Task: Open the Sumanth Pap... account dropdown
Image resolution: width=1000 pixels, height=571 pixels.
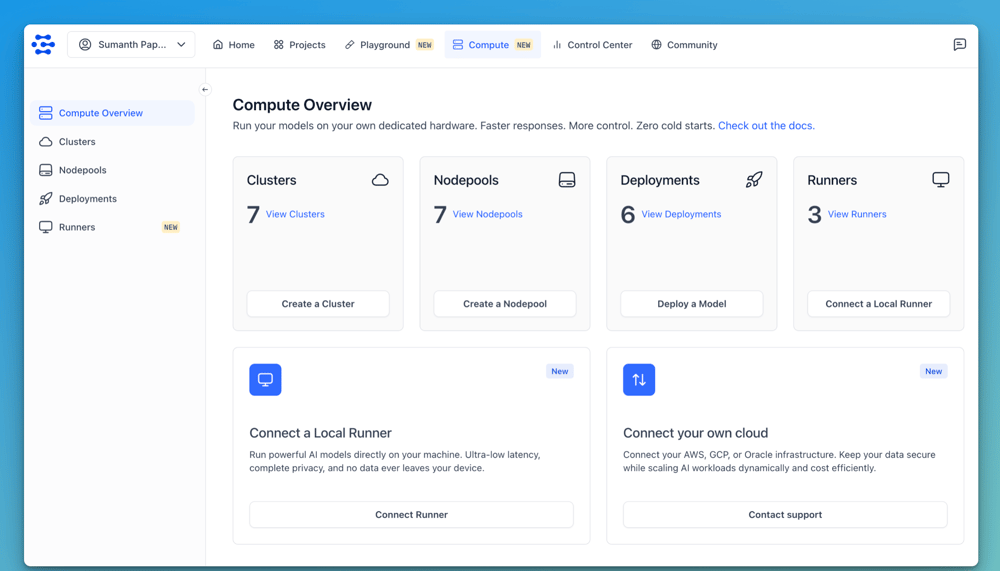Action: click(x=132, y=45)
